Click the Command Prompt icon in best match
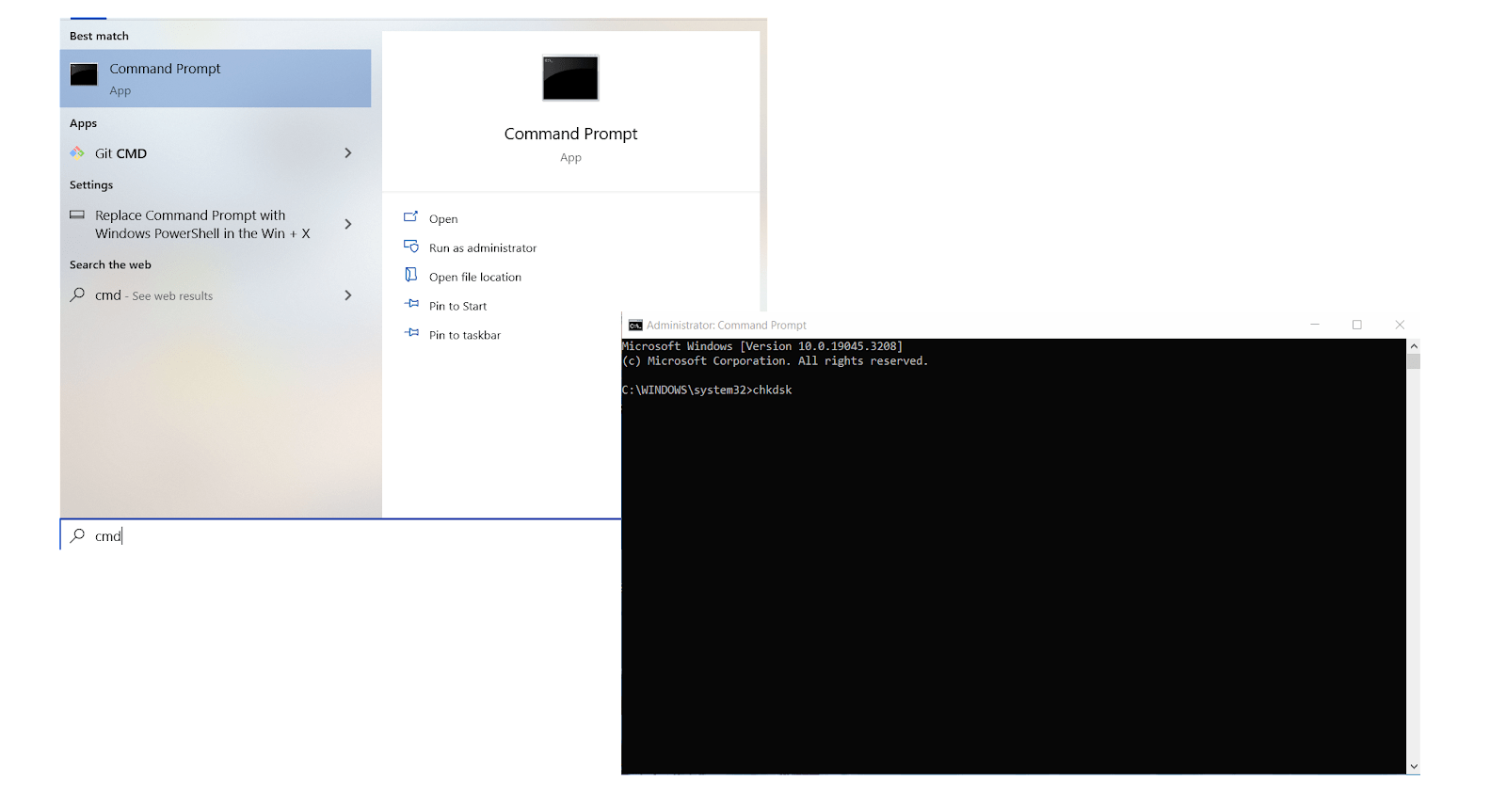 (84, 75)
